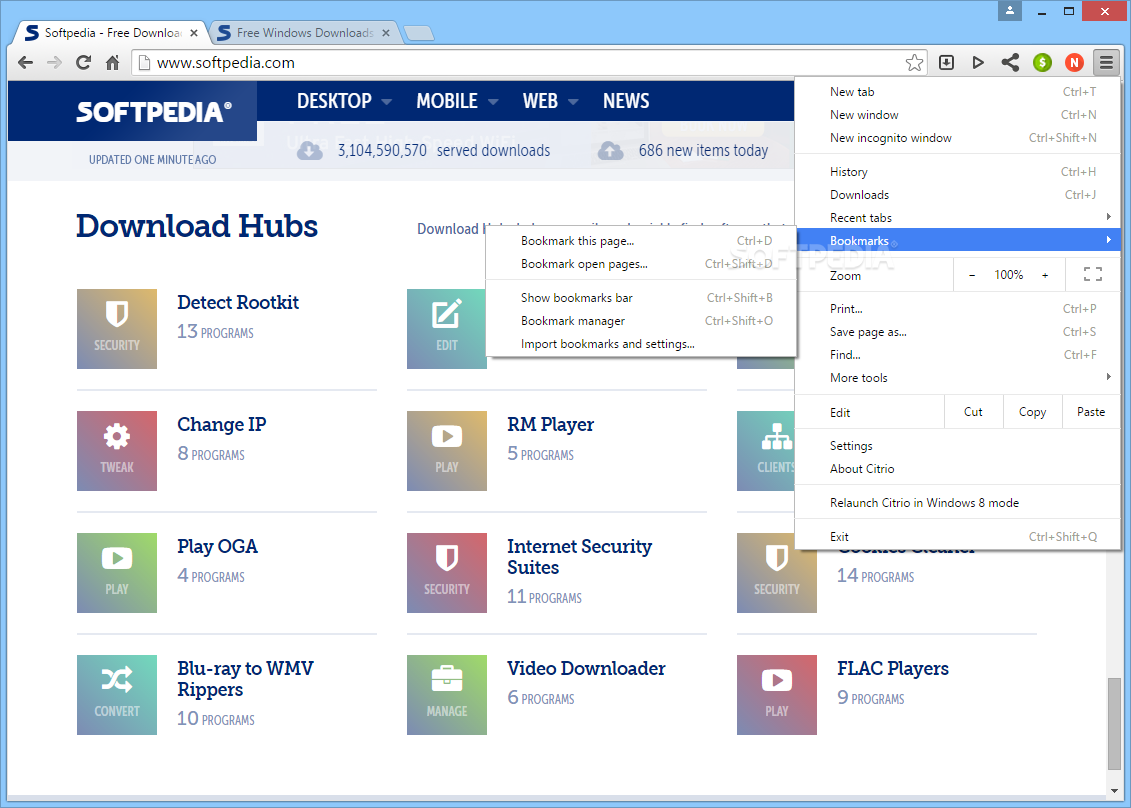Expand Recent tabs submenu

958,217
